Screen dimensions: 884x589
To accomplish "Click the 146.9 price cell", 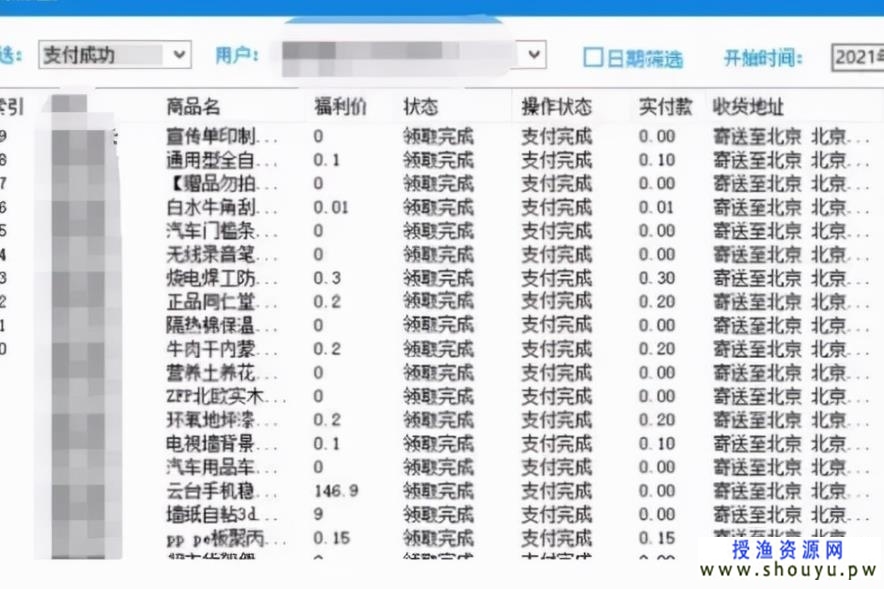I will point(336,491).
